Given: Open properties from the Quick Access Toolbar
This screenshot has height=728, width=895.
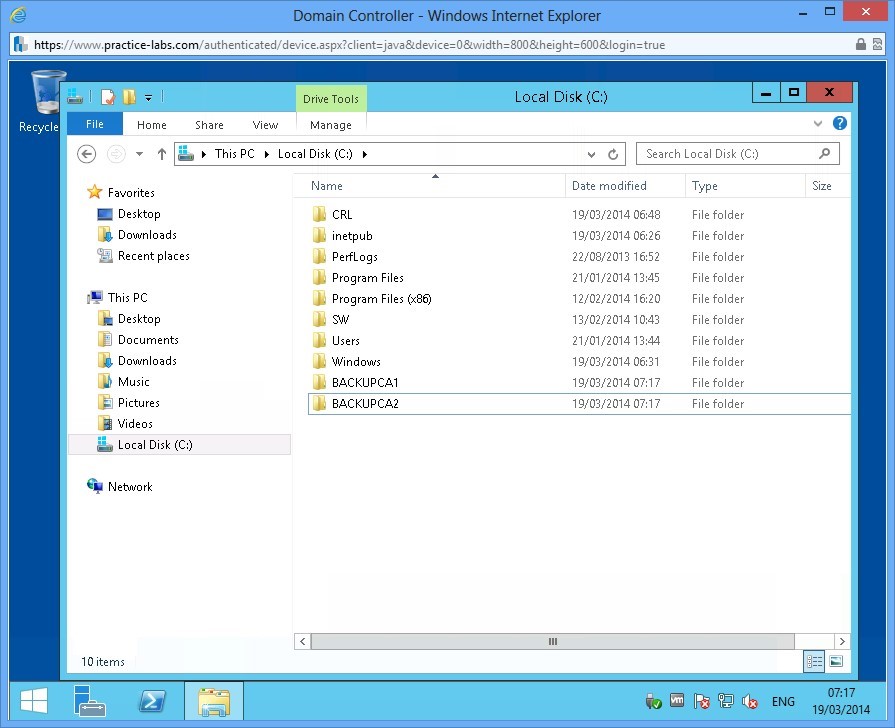Looking at the screenshot, I should click(107, 96).
